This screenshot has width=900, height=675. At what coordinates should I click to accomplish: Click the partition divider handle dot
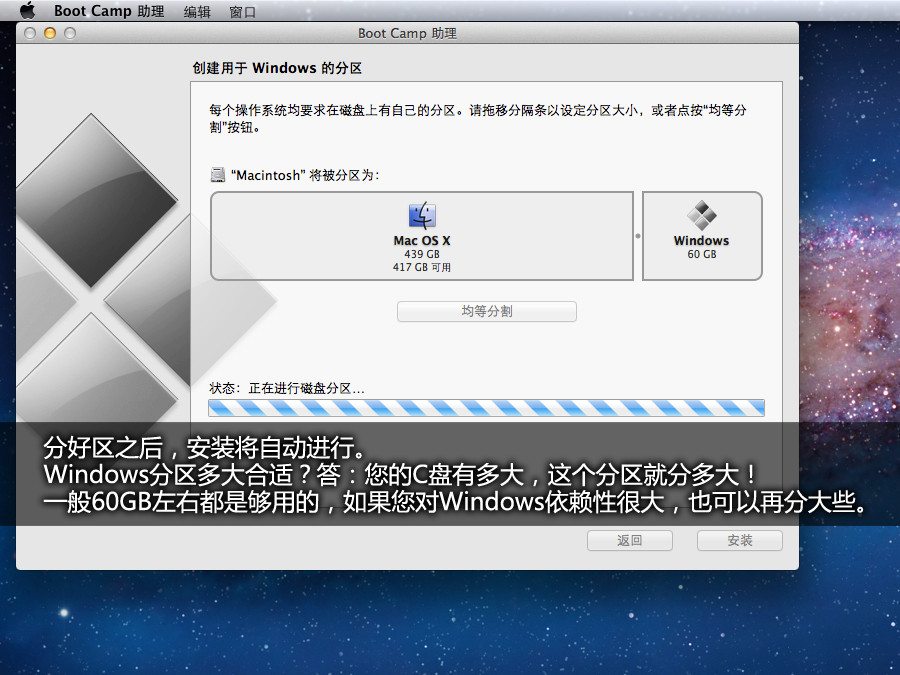point(638,236)
